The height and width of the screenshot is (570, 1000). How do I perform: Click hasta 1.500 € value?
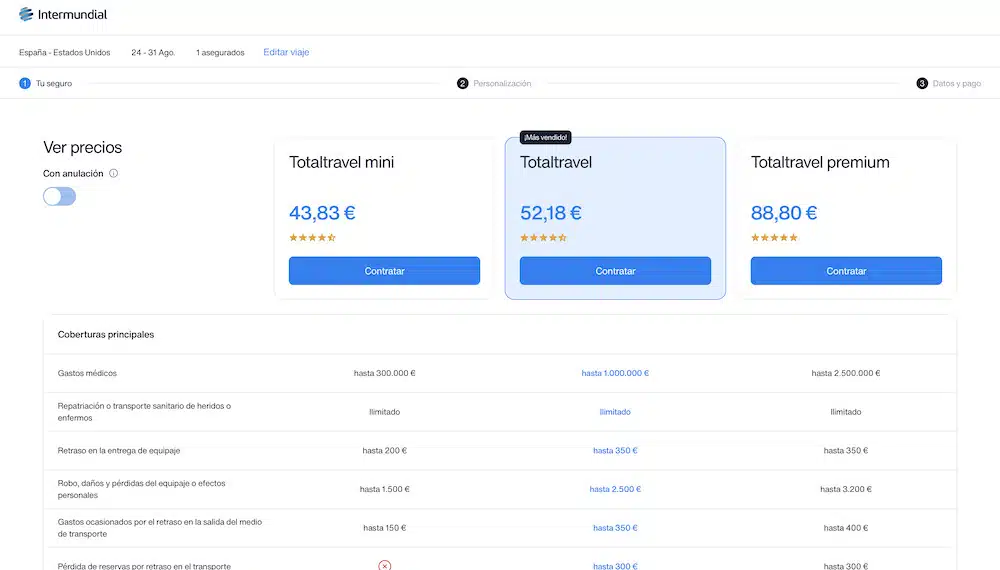[385, 489]
